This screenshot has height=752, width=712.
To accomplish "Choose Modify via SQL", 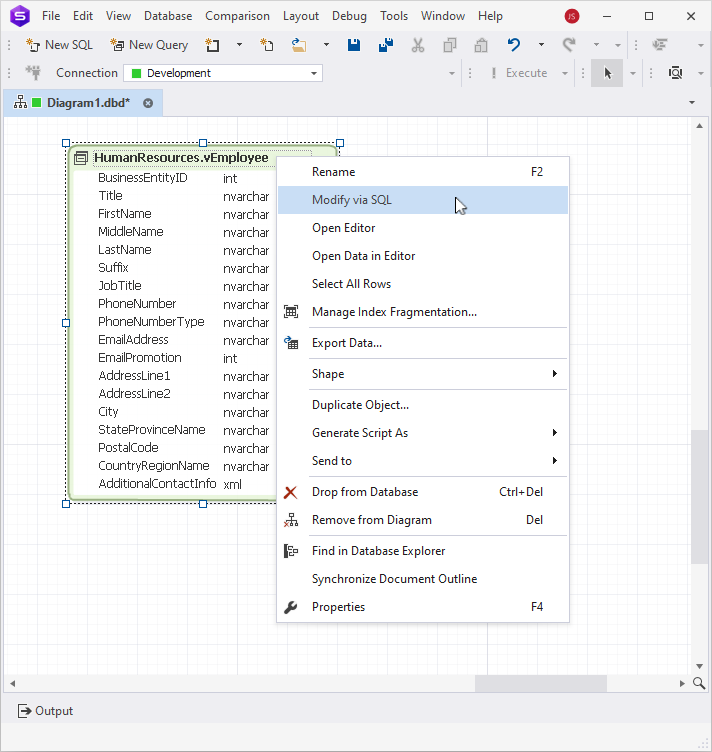I will tap(423, 200).
